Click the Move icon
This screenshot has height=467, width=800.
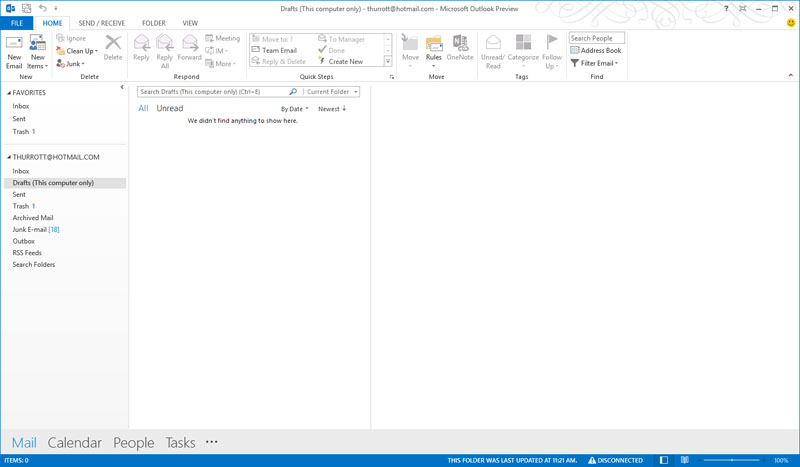tap(410, 43)
